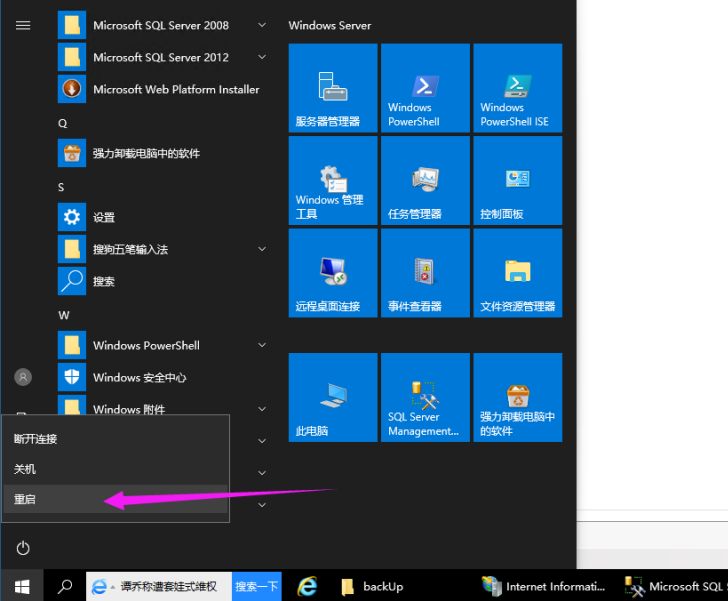
Task: Open the File Explorer tile
Action: coord(517,273)
